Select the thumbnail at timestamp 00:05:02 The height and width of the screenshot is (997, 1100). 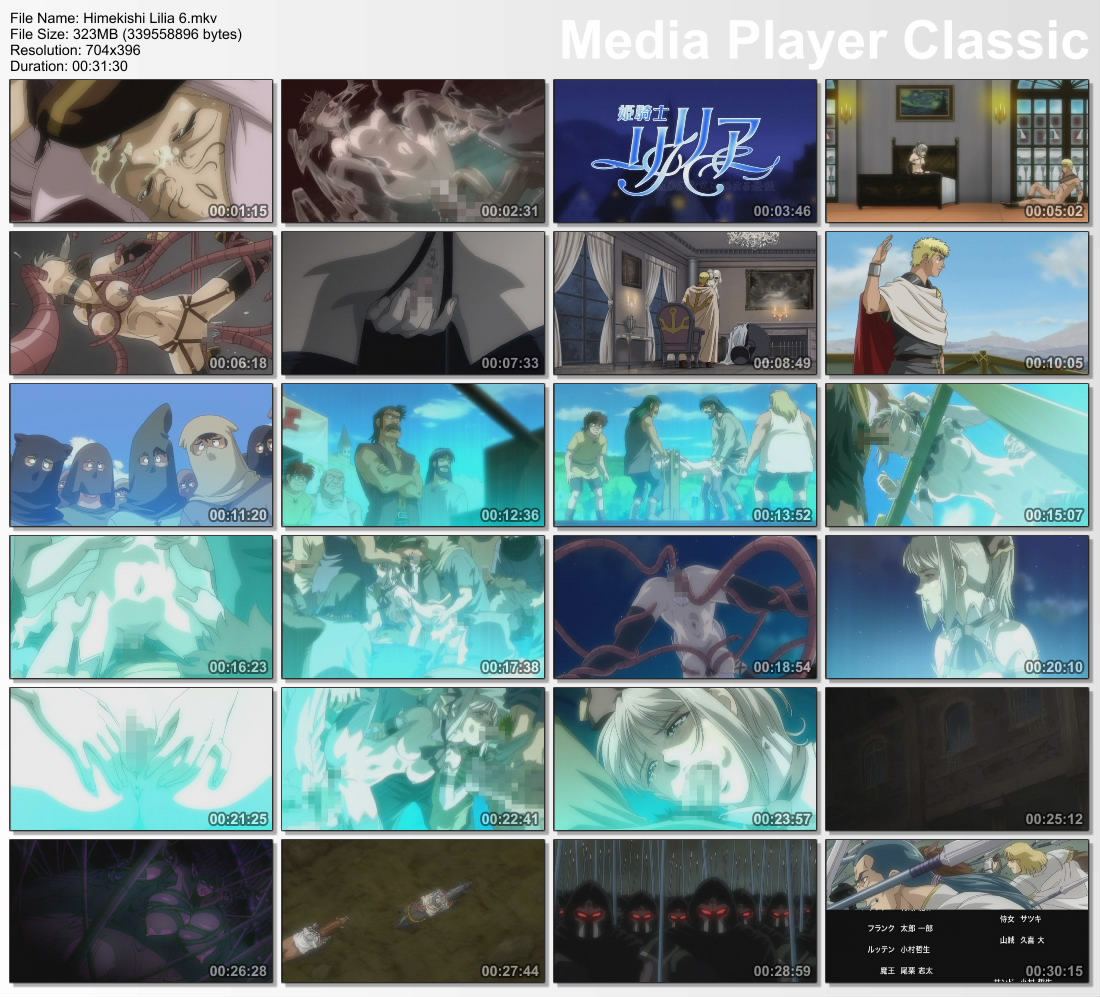(x=956, y=151)
